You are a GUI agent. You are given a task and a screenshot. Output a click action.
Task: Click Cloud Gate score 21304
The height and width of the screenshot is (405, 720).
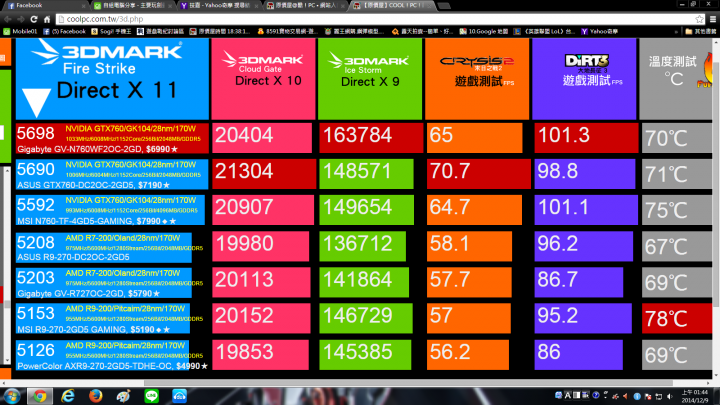264,174
